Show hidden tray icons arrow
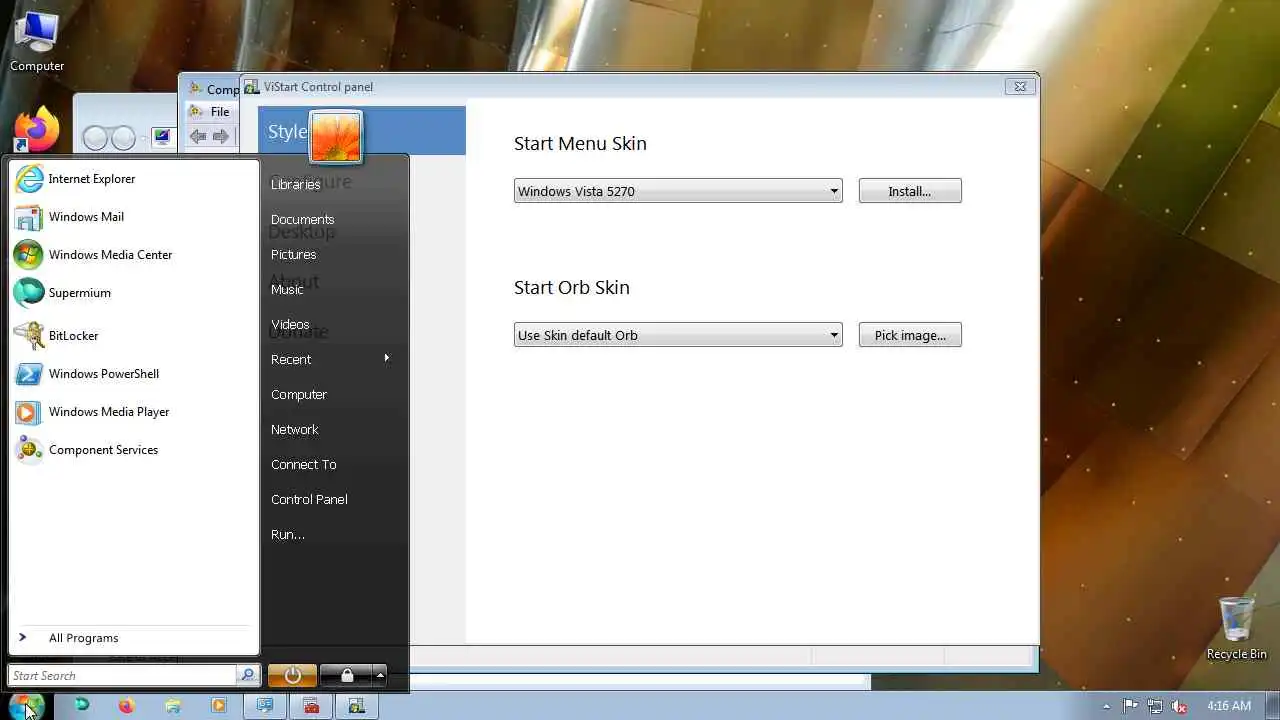Image resolution: width=1280 pixels, height=720 pixels. tap(1105, 707)
